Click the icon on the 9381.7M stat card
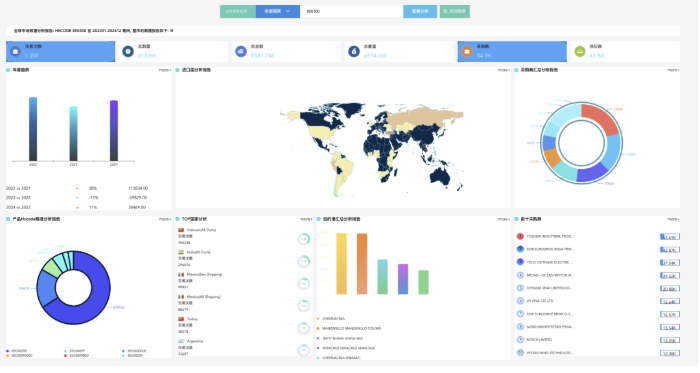The height and width of the screenshot is (373, 700). tap(241, 52)
